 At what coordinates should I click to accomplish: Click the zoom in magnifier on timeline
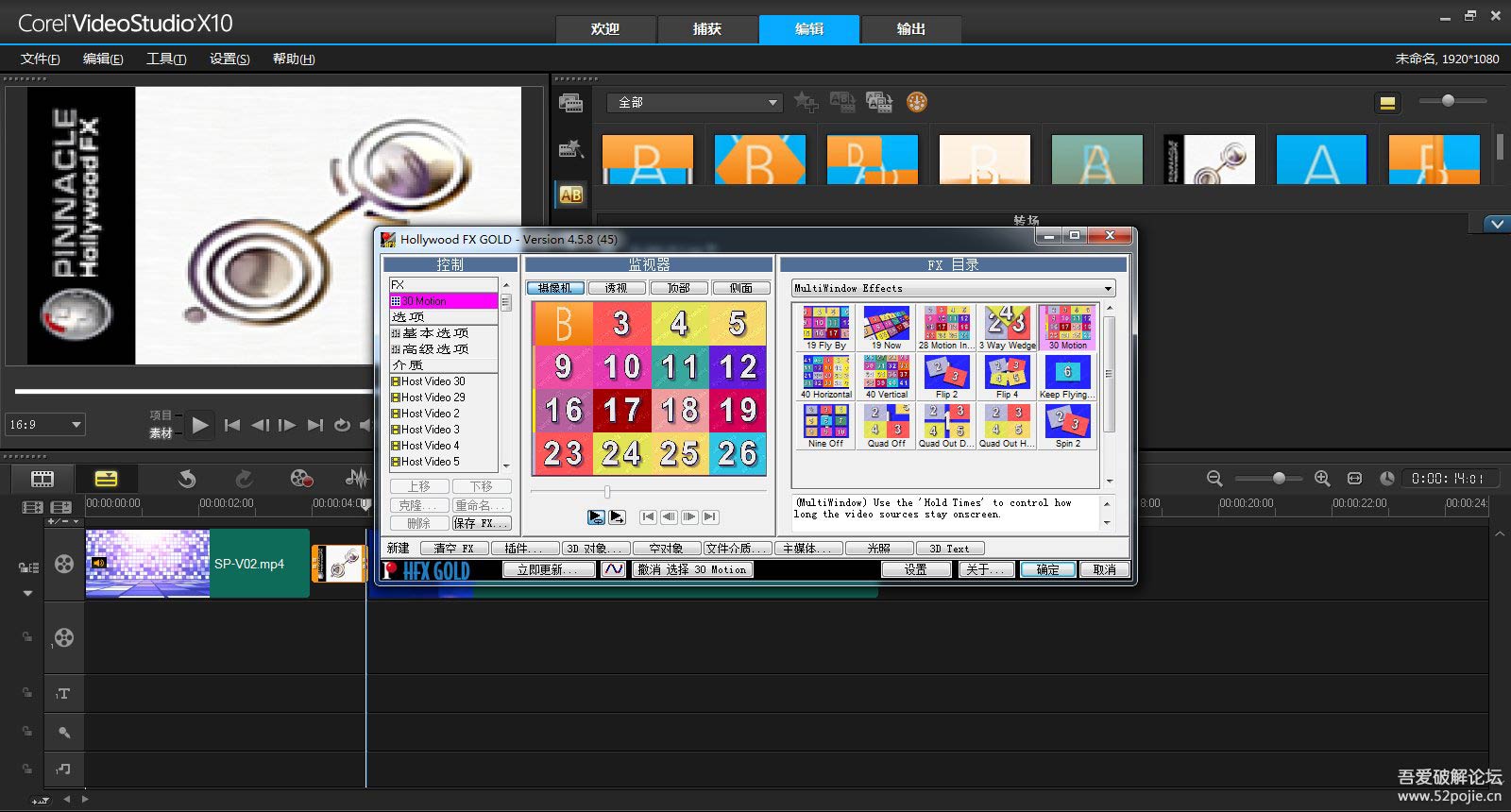click(1322, 479)
